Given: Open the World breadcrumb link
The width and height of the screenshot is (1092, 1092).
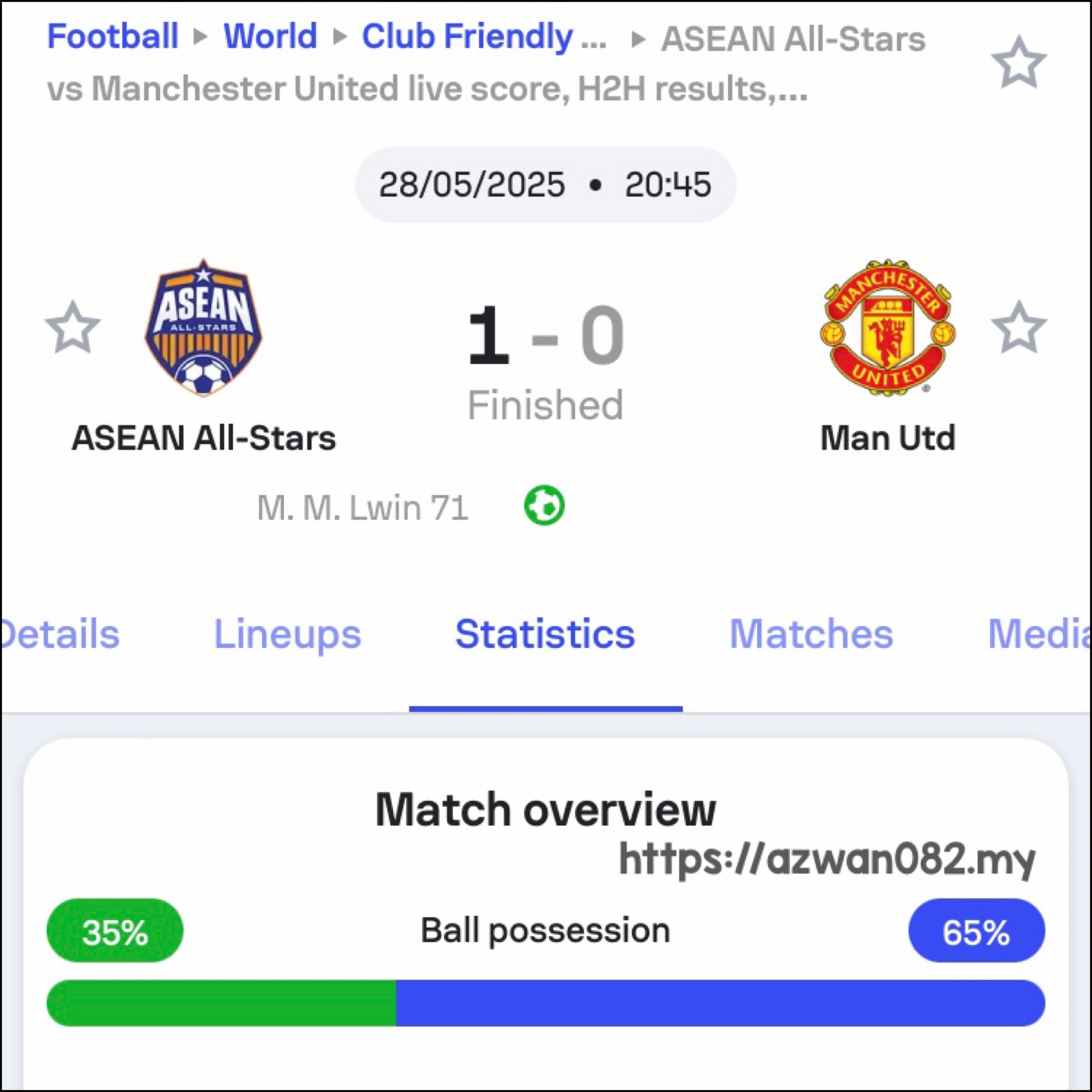Looking at the screenshot, I should 271,36.
